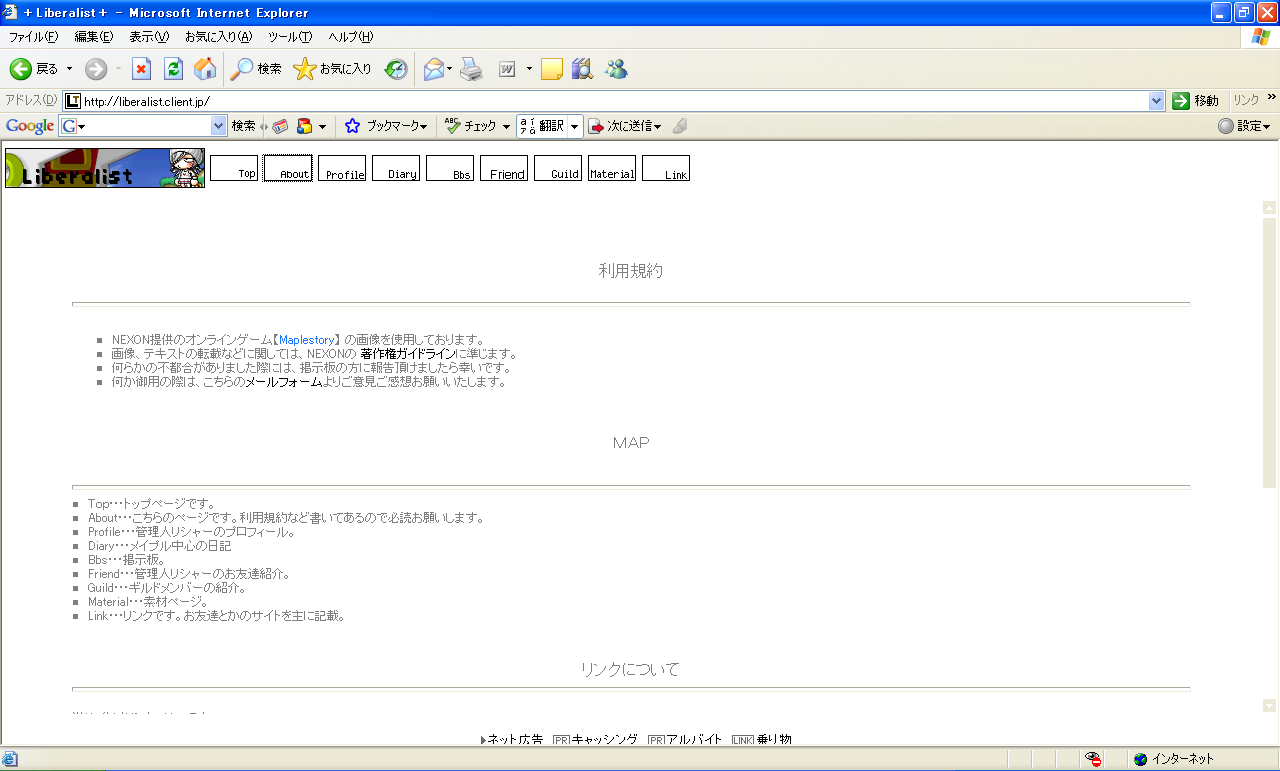Click the Send to (次に送信) button
The width and height of the screenshot is (1280, 771).
coord(624,126)
